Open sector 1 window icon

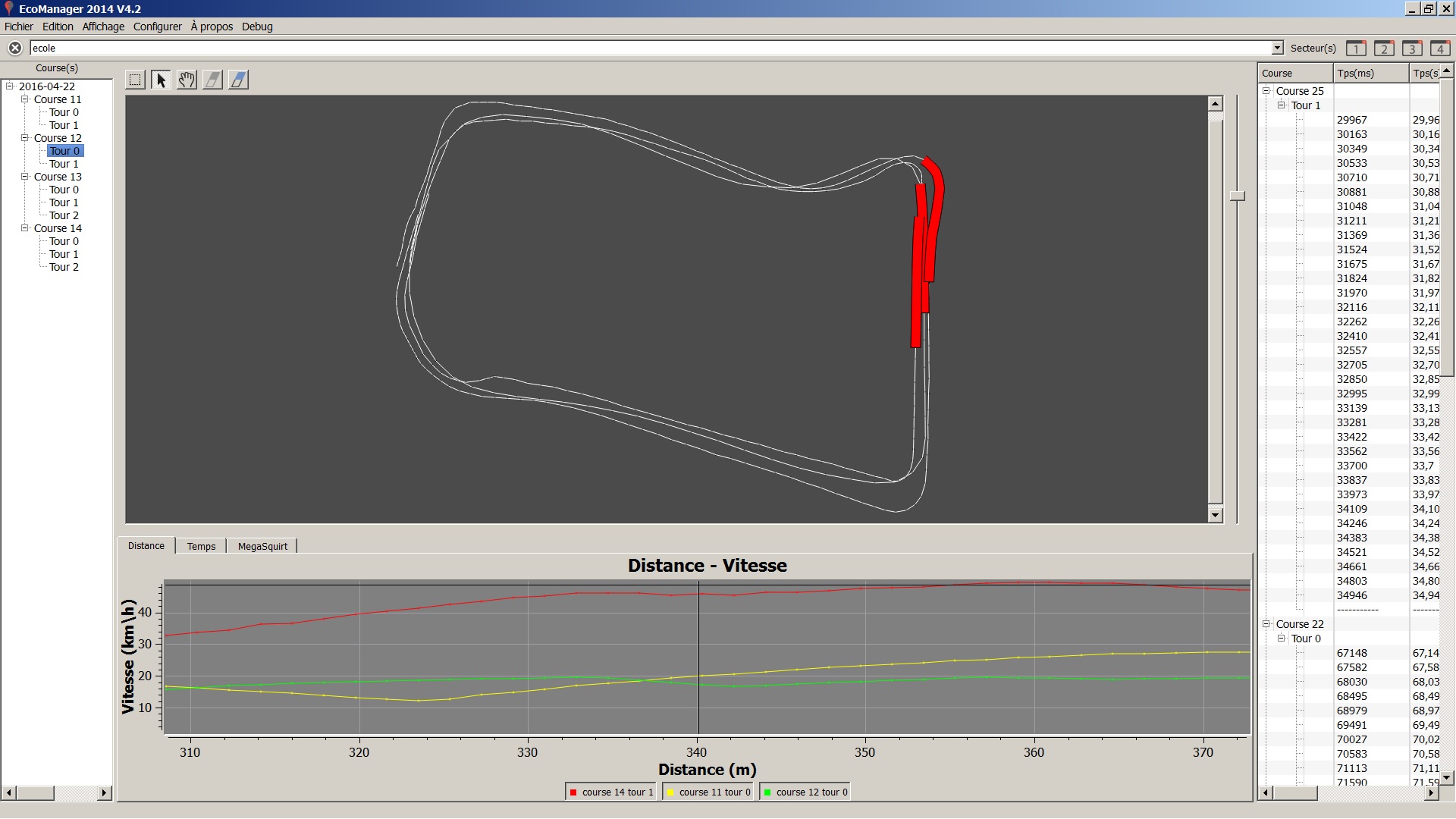(1356, 49)
